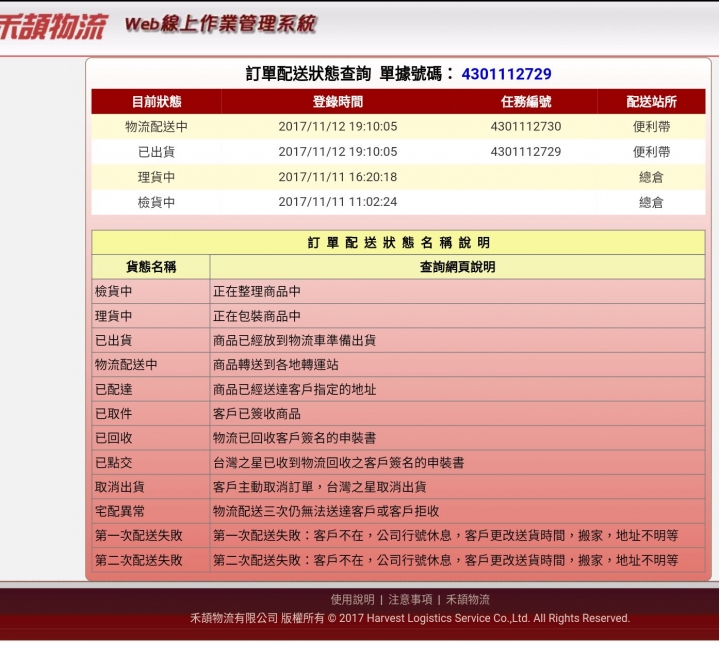Click the description 商品轉送到各地轉運站

[x=276, y=365]
